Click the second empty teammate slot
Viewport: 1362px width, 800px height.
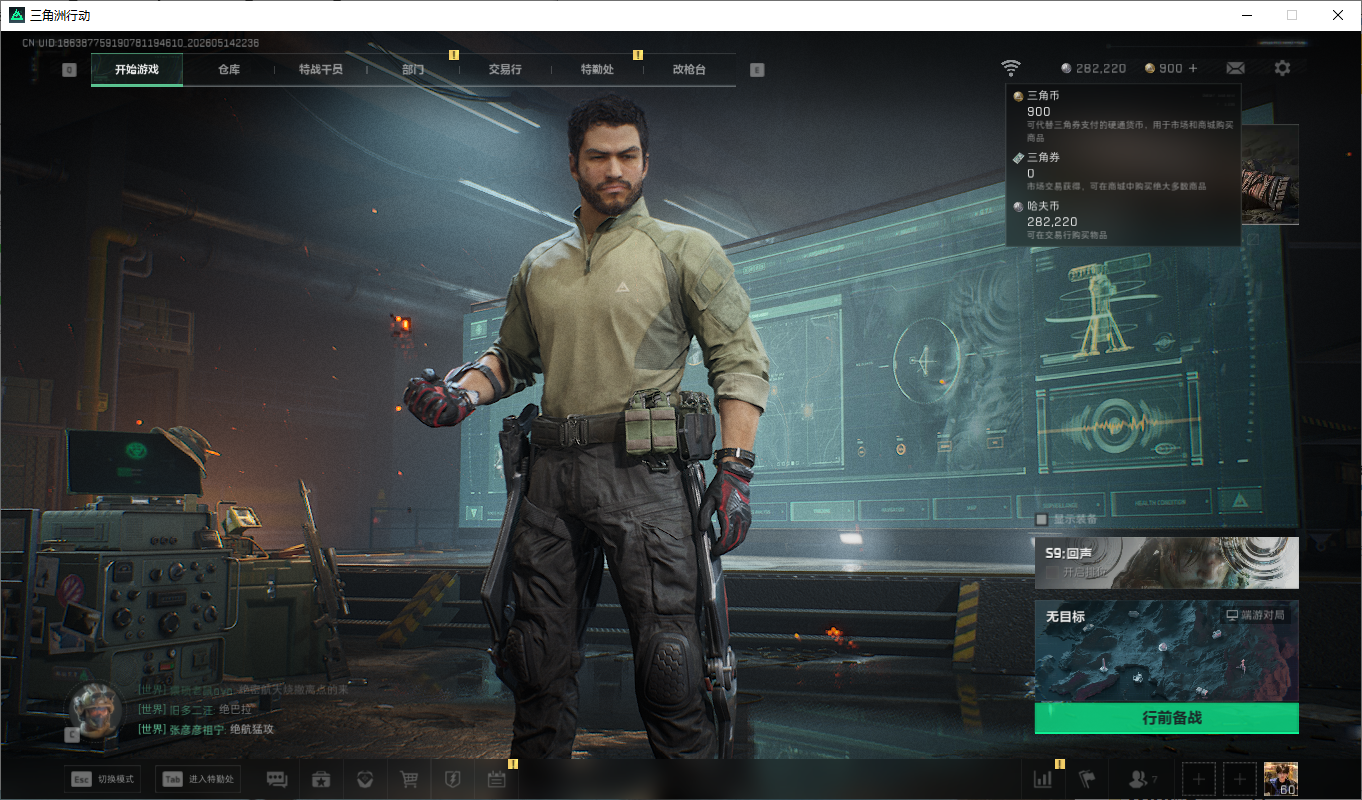1240,779
